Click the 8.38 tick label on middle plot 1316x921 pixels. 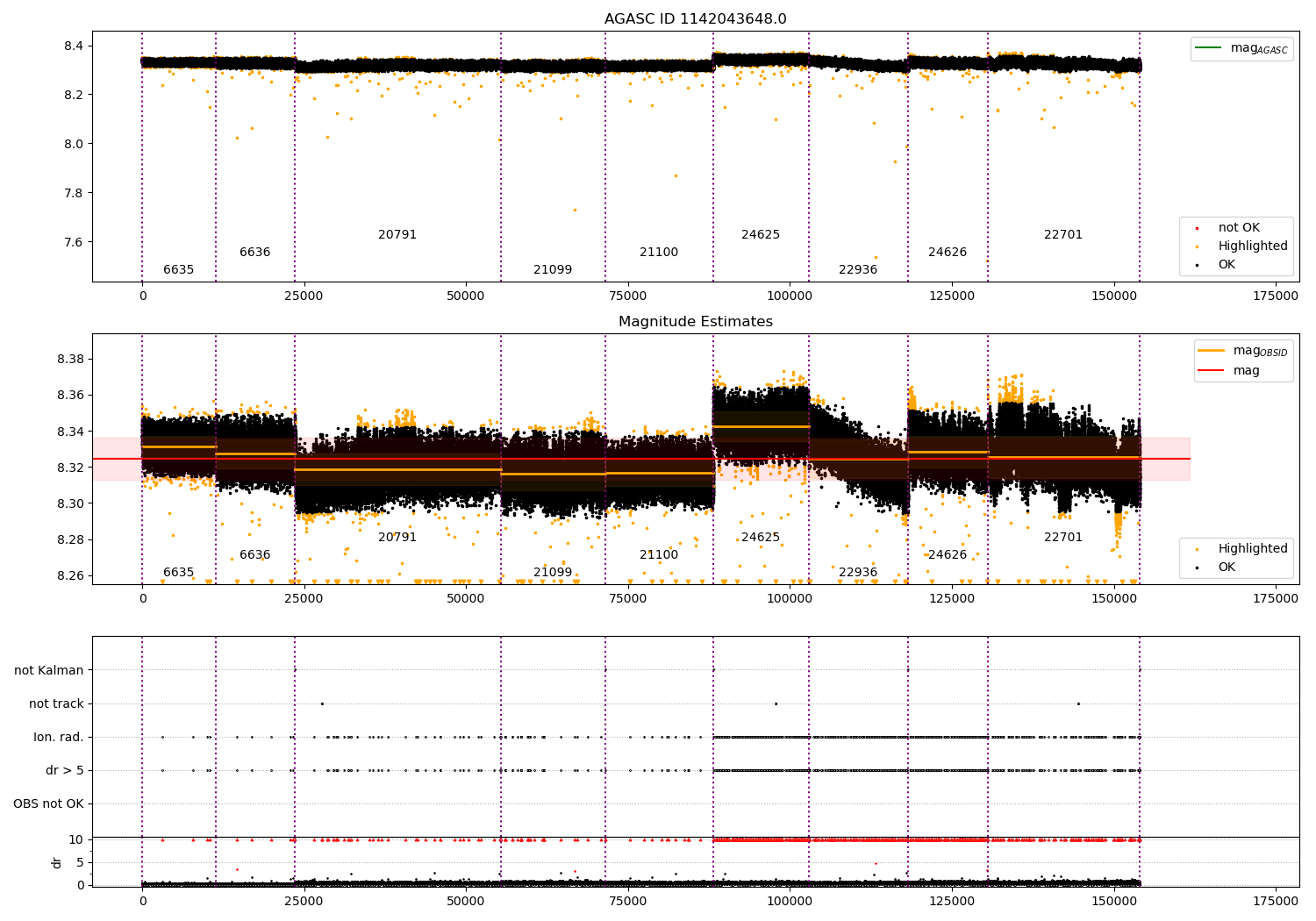pos(69,360)
